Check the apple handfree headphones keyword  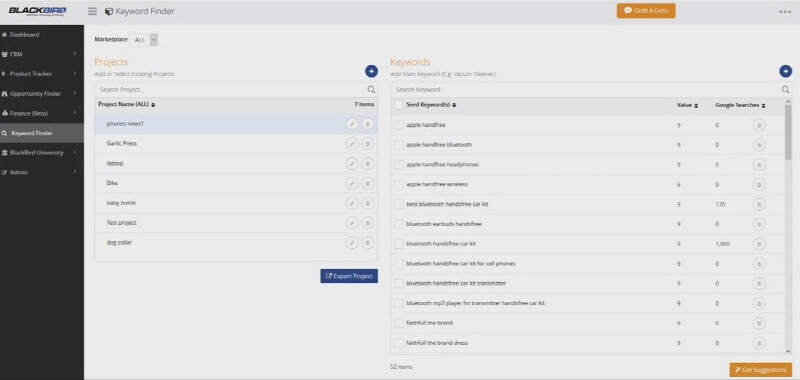pos(398,165)
